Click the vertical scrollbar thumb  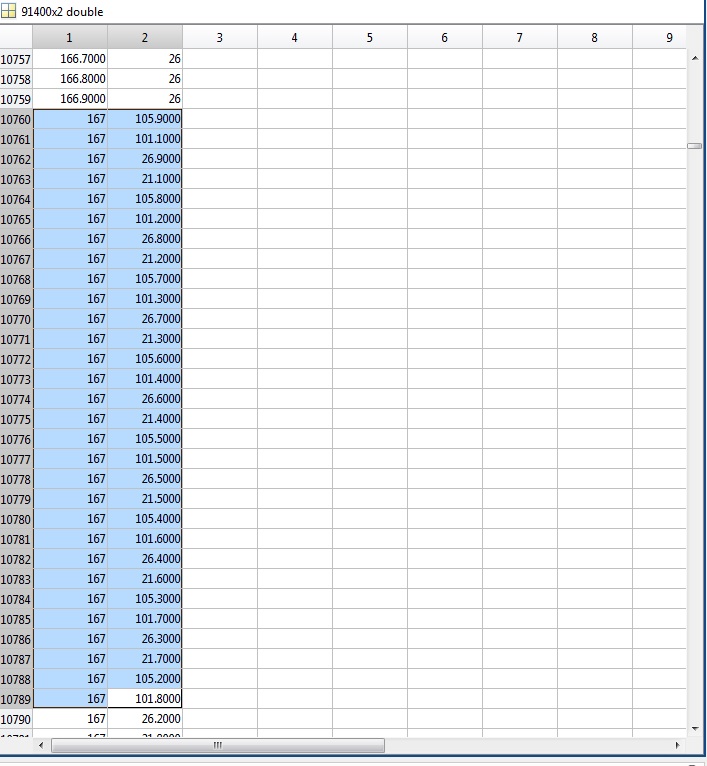(695, 146)
